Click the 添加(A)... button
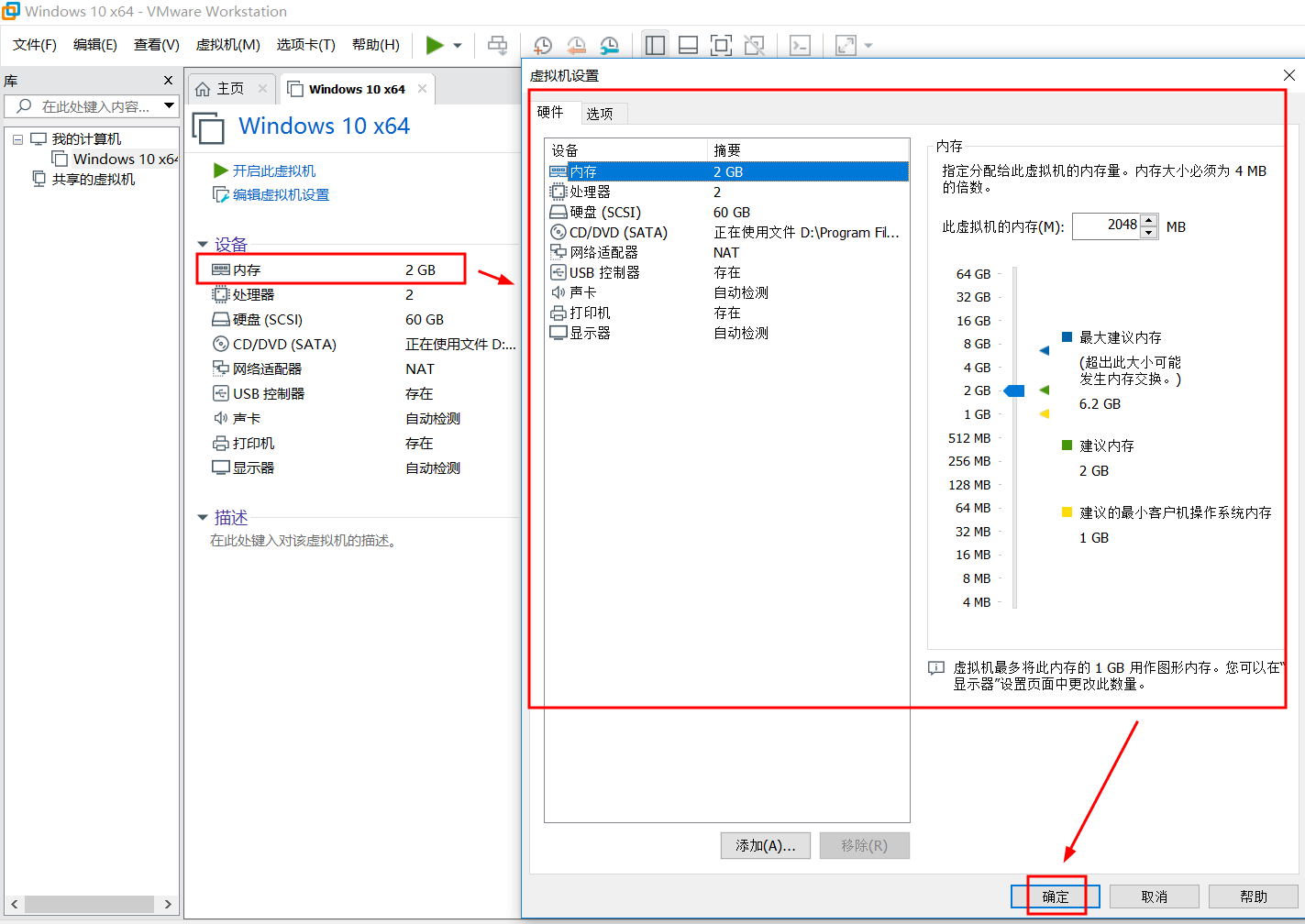 click(x=766, y=845)
